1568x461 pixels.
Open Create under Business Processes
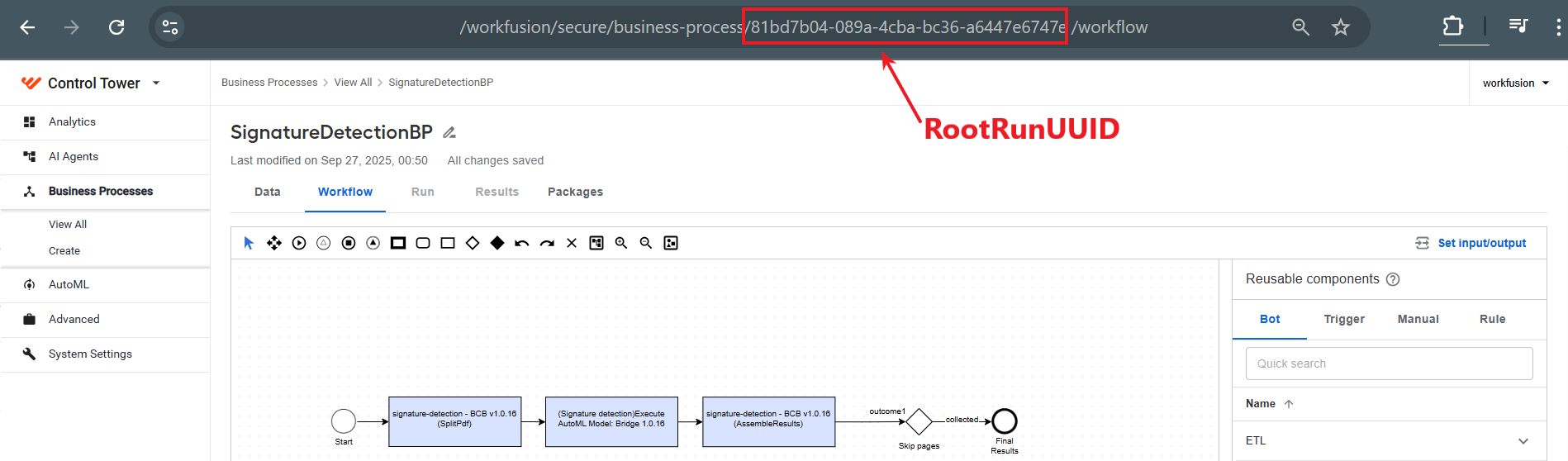pos(64,251)
